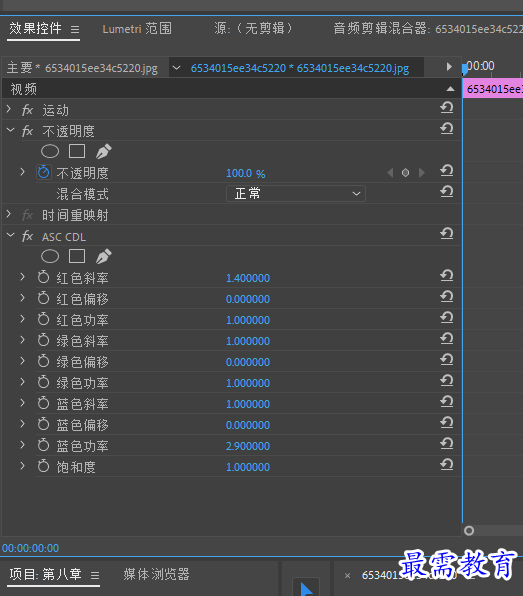Expand the 时间重映射 effect
This screenshot has height=596, width=523.
click(x=9, y=214)
